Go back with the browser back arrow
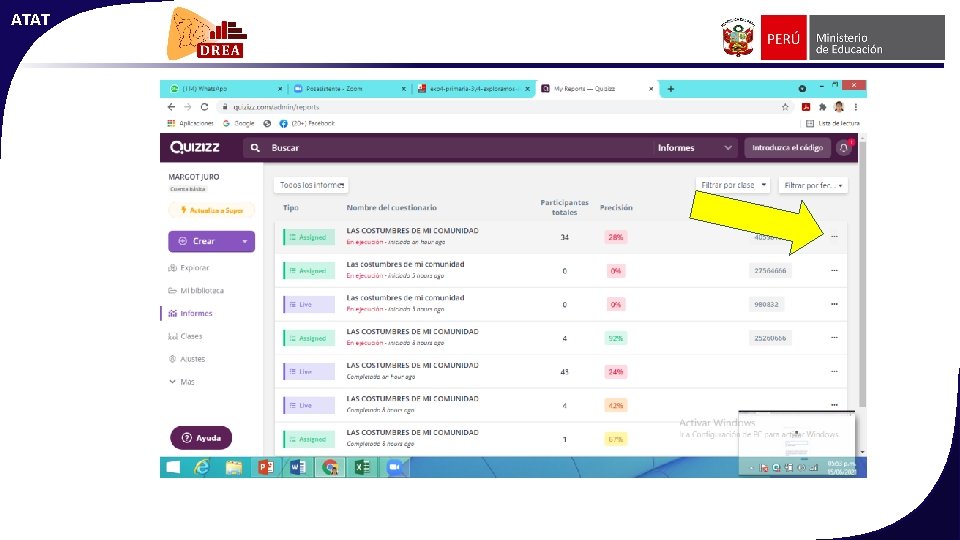This screenshot has width=960, height=540. tap(171, 107)
